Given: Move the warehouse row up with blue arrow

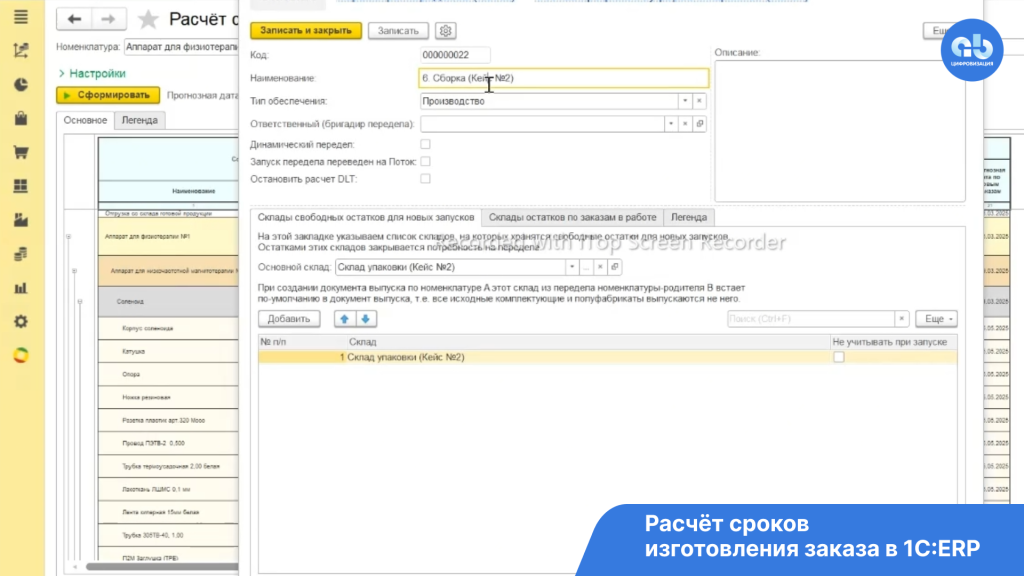Looking at the screenshot, I should tap(344, 319).
